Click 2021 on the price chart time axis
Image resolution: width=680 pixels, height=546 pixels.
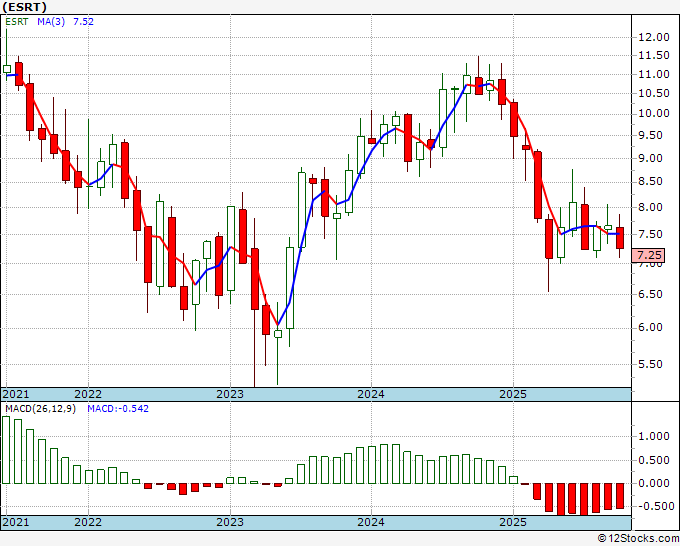[16, 394]
